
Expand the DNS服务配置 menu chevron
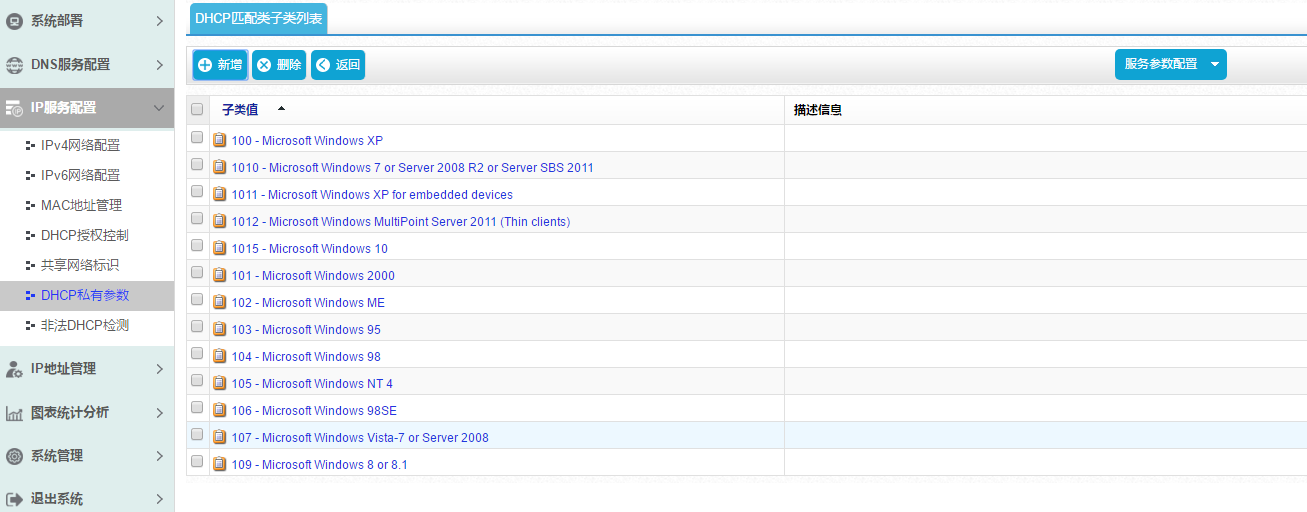[x=159, y=65]
